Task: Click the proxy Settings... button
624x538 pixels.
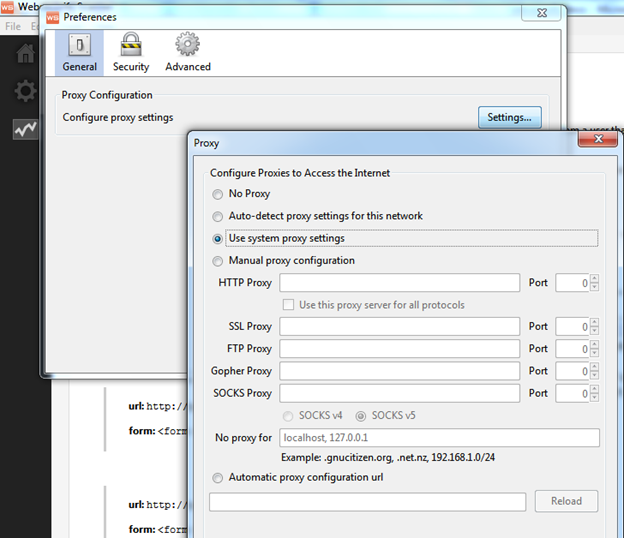Action: [509, 118]
